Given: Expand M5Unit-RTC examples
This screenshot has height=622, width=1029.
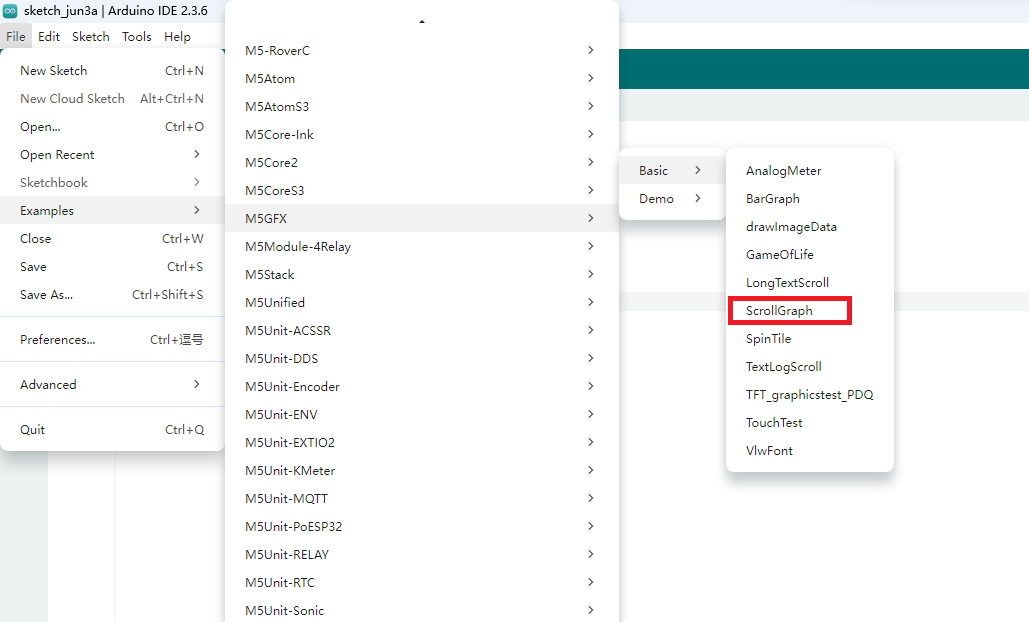Looking at the screenshot, I should tap(422, 583).
